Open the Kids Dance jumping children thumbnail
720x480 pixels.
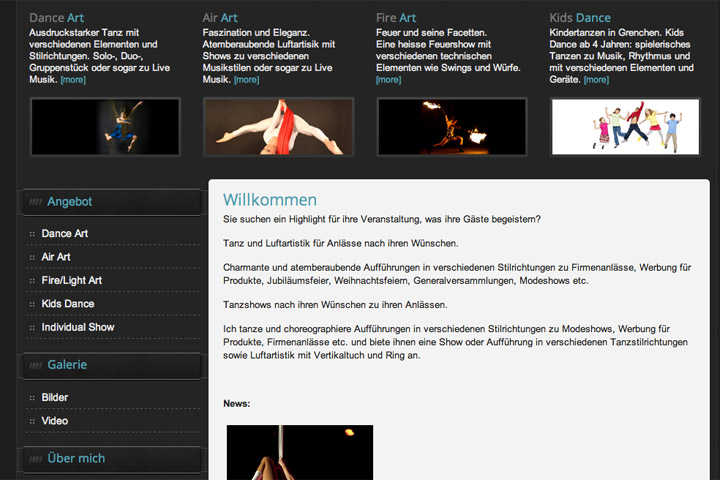point(625,127)
